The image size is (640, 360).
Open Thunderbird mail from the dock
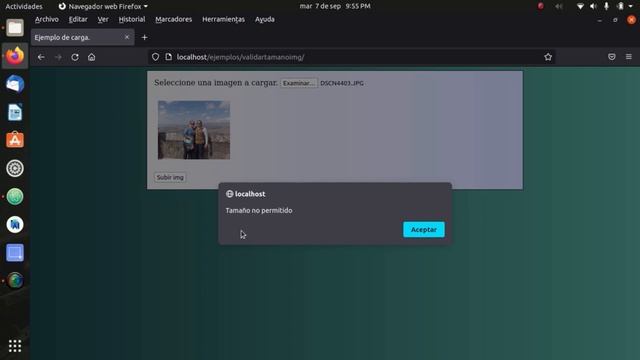(x=15, y=84)
